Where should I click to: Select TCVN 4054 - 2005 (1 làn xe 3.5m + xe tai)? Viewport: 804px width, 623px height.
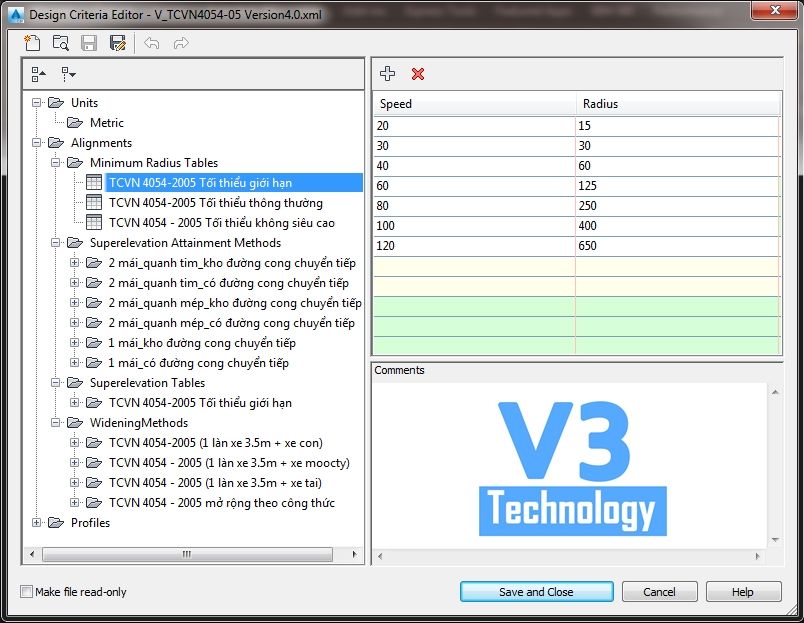point(215,483)
